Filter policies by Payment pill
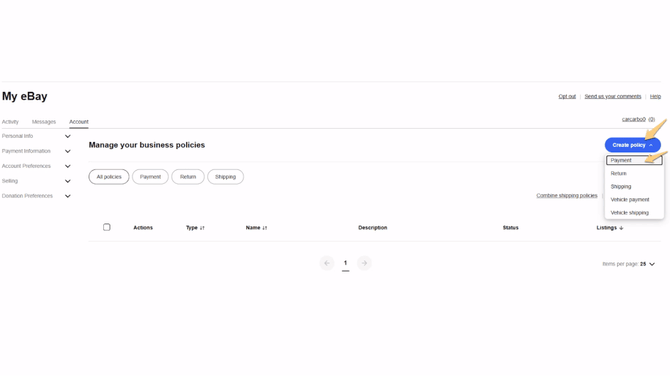The width and height of the screenshot is (670, 376). click(x=150, y=177)
